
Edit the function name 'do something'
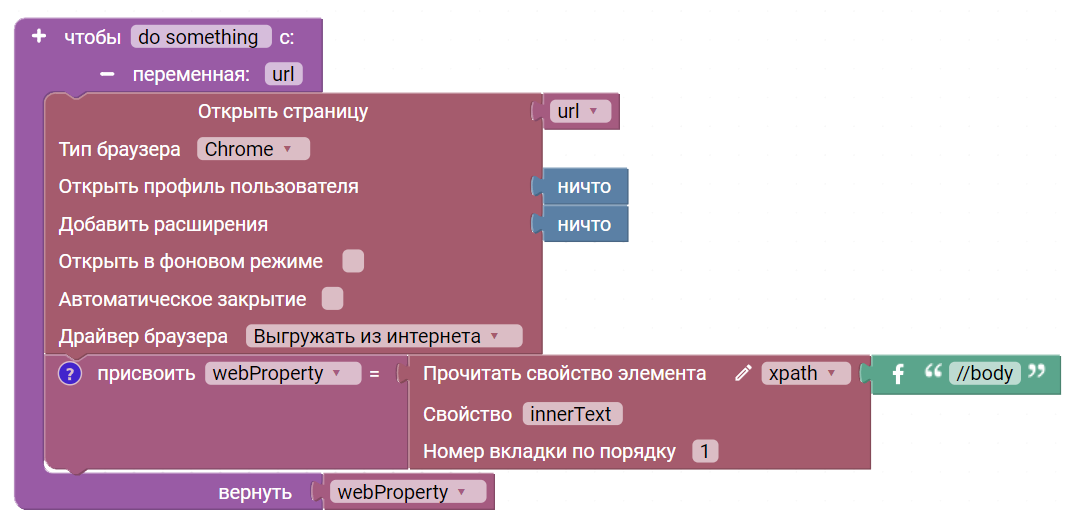pos(201,37)
